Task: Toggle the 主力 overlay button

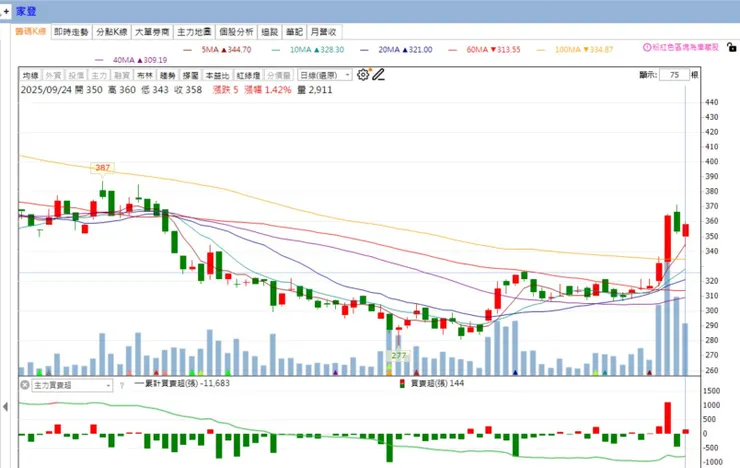Action: tap(99, 75)
